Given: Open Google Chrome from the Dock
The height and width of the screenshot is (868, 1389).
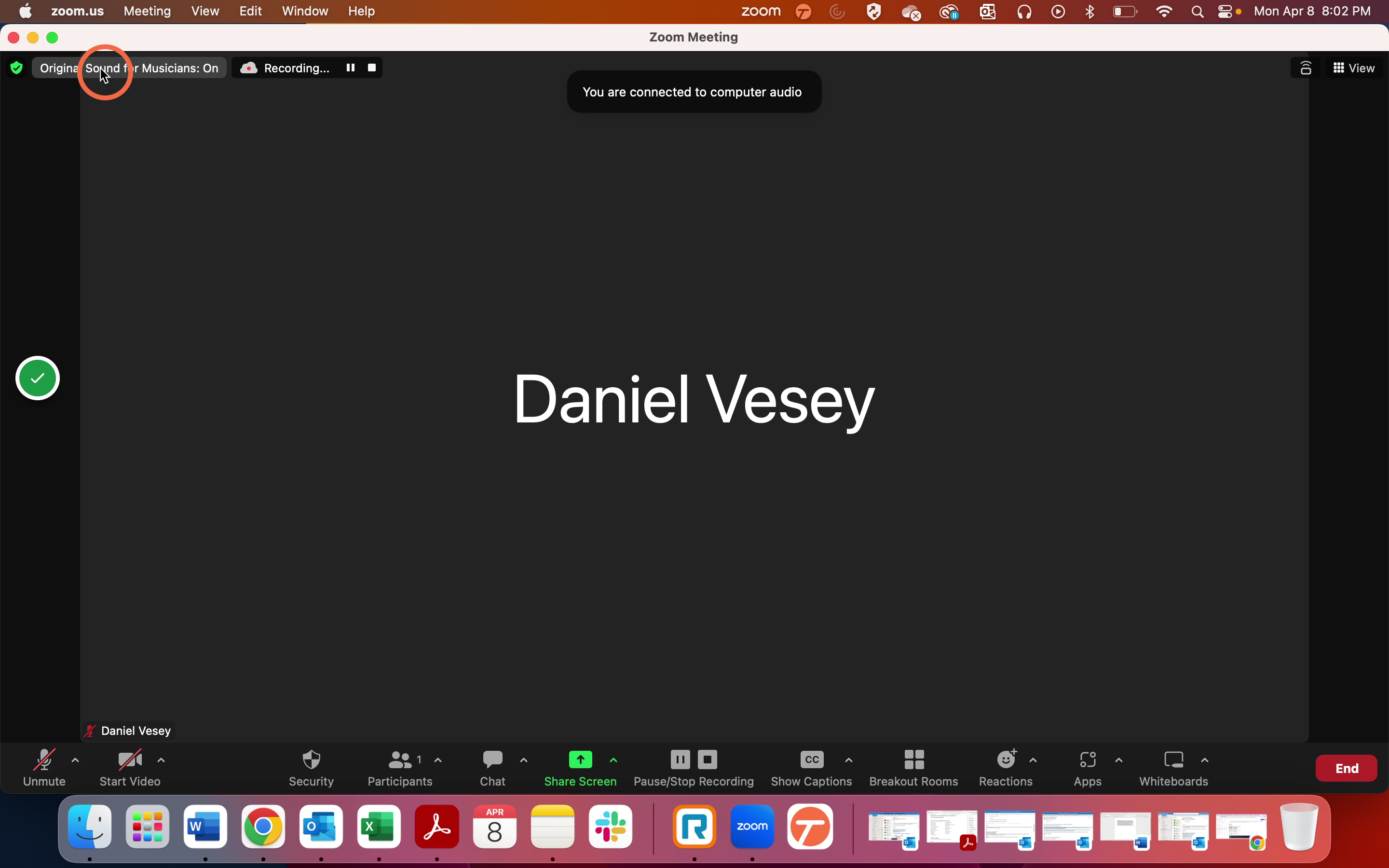Looking at the screenshot, I should pos(263,827).
